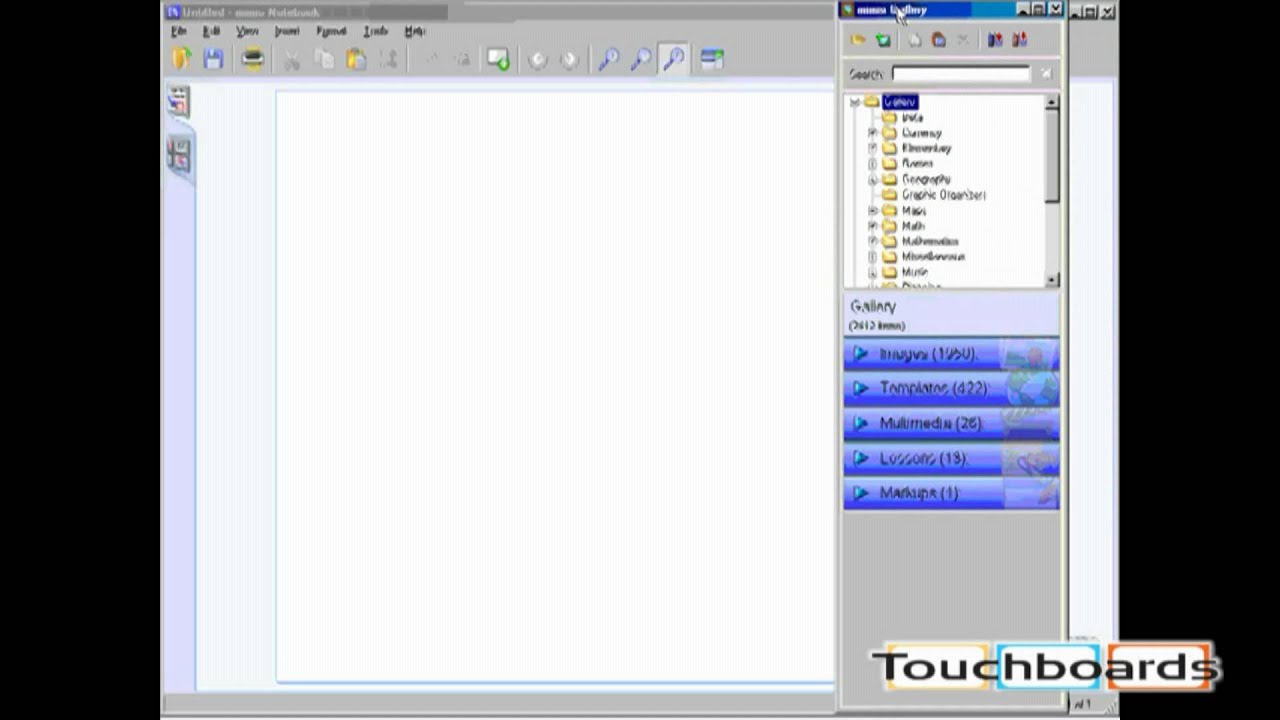The width and height of the screenshot is (1280, 720).
Task: Collapse the Gallery root tree node
Action: [x=855, y=102]
